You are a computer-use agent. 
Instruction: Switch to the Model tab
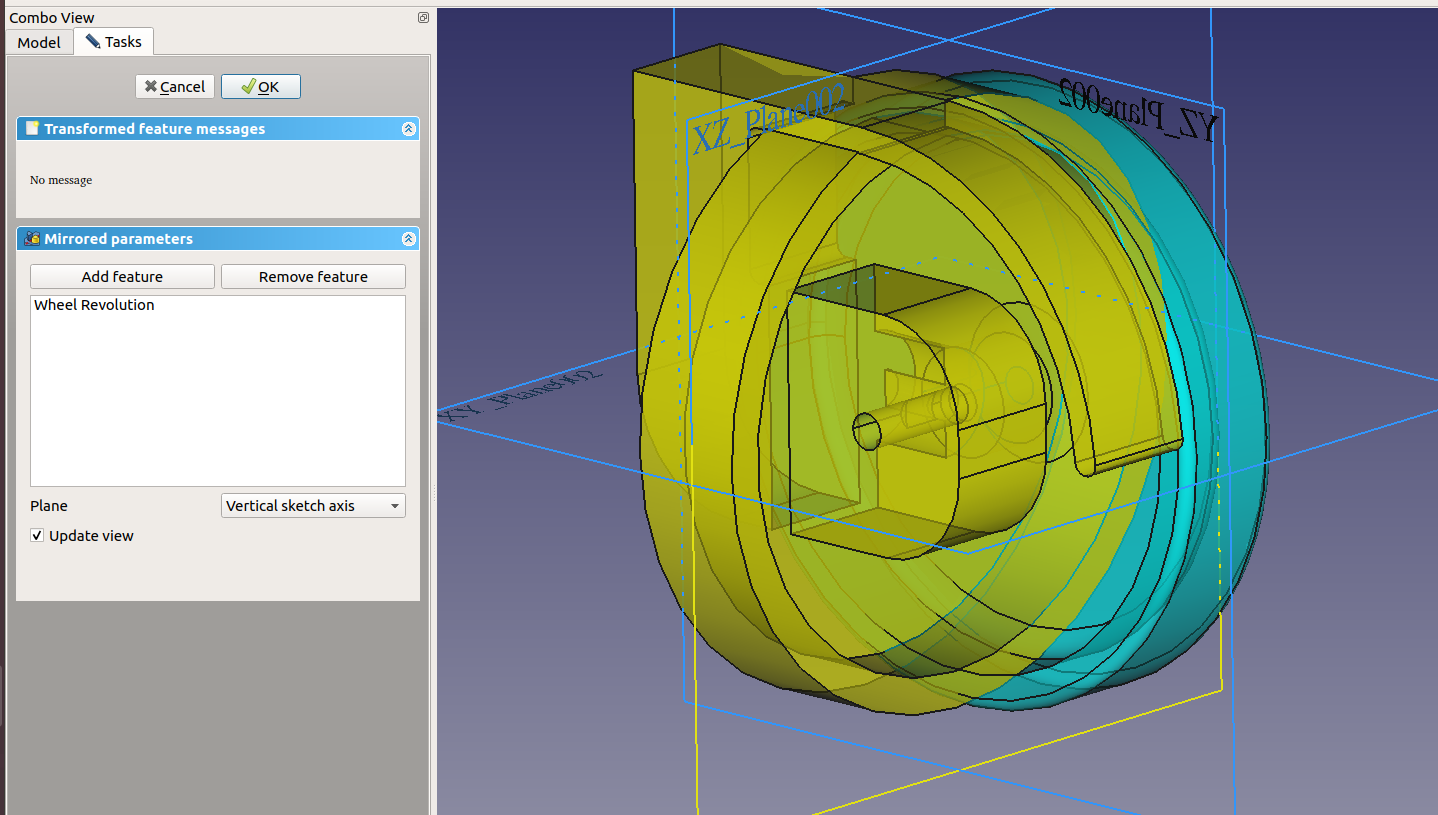click(x=39, y=42)
